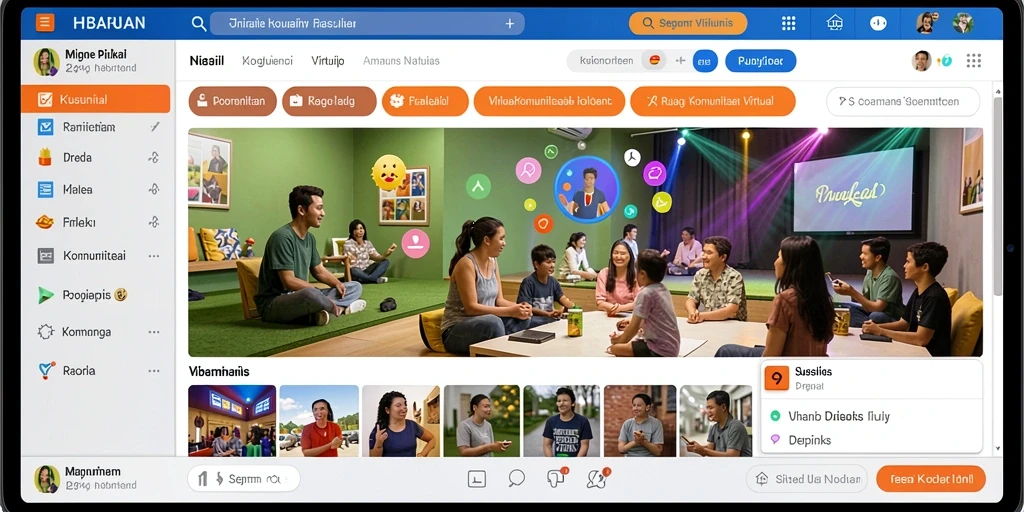Image resolution: width=1024 pixels, height=512 pixels.
Task: Toggle the blue switch beside Ksionorieen
Action: tap(705, 61)
